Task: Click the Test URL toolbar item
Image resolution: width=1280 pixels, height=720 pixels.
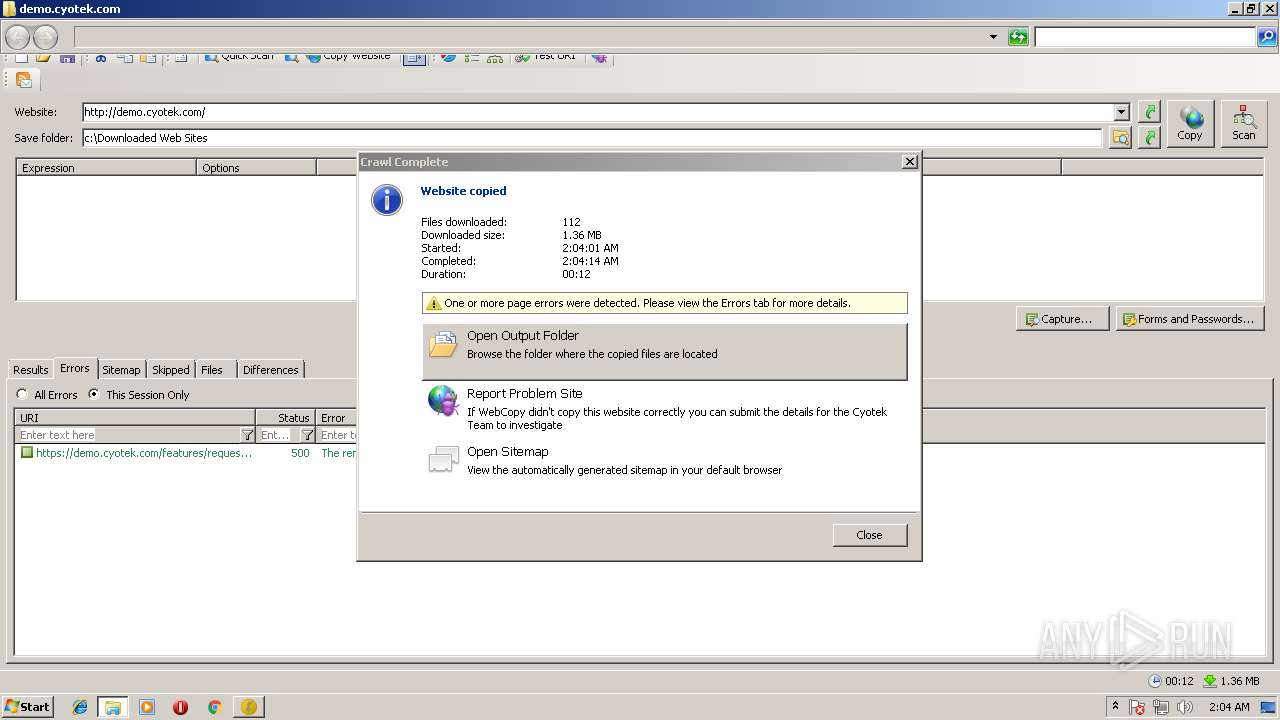Action: pos(546,57)
